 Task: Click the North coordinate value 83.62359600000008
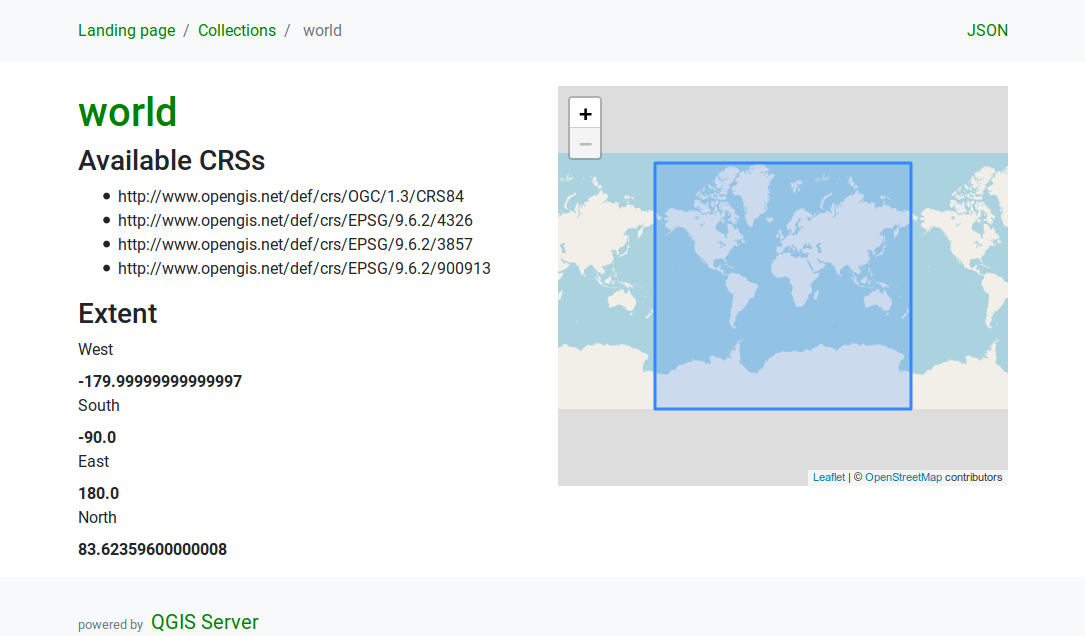152,549
